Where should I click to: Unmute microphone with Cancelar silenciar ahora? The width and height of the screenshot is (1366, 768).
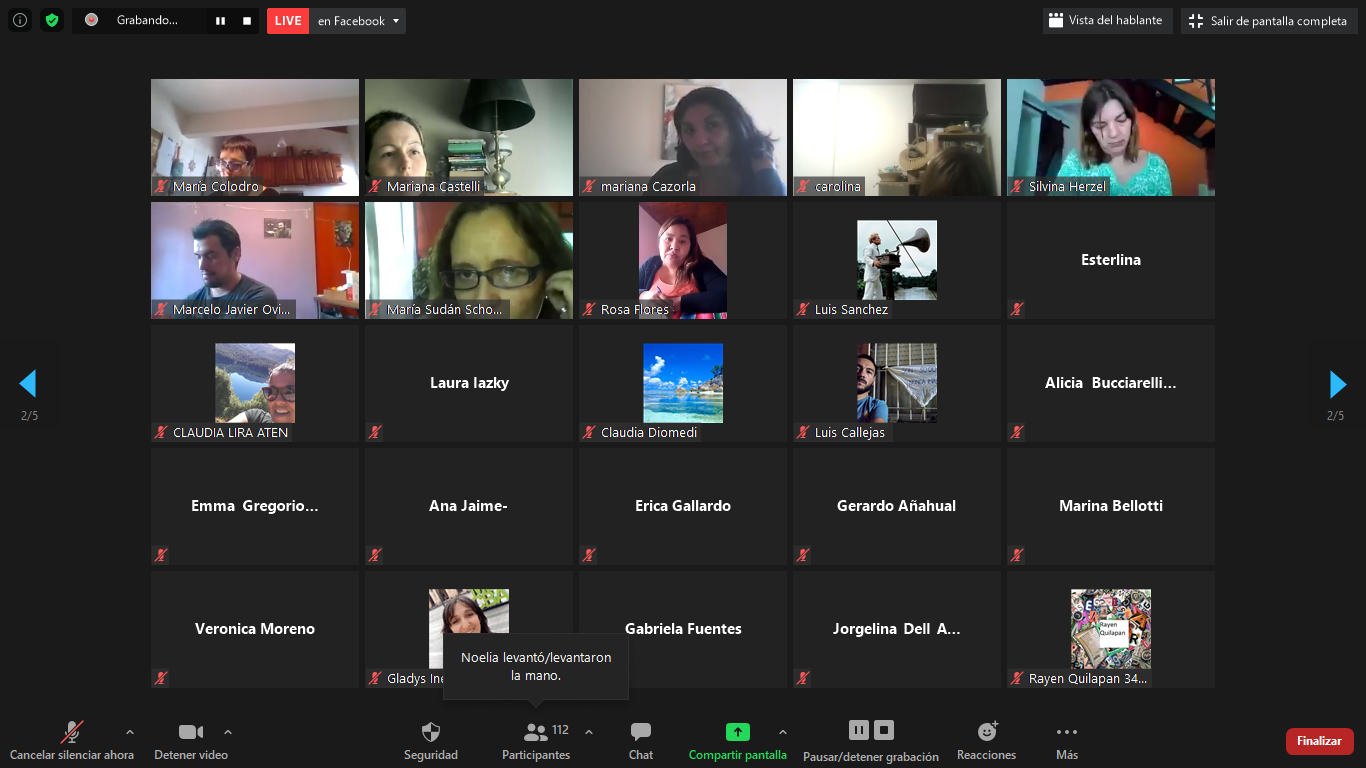(72, 740)
